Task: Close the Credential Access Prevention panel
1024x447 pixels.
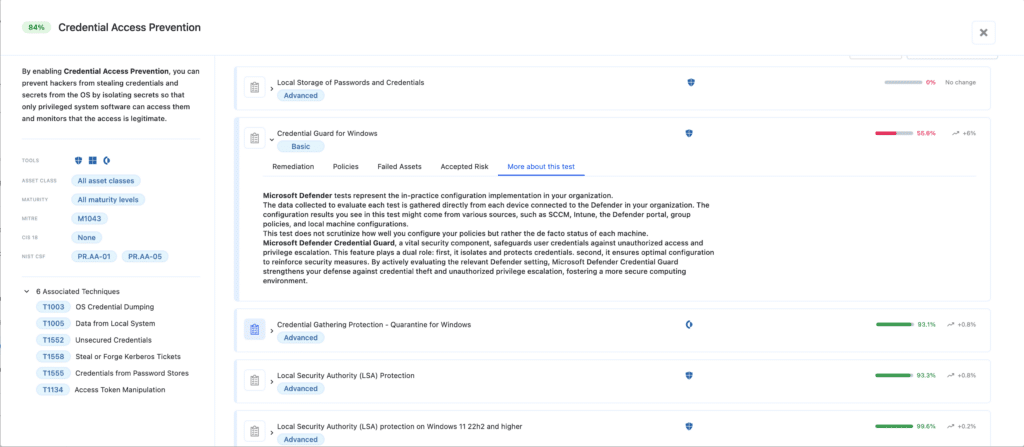Action: tap(983, 32)
